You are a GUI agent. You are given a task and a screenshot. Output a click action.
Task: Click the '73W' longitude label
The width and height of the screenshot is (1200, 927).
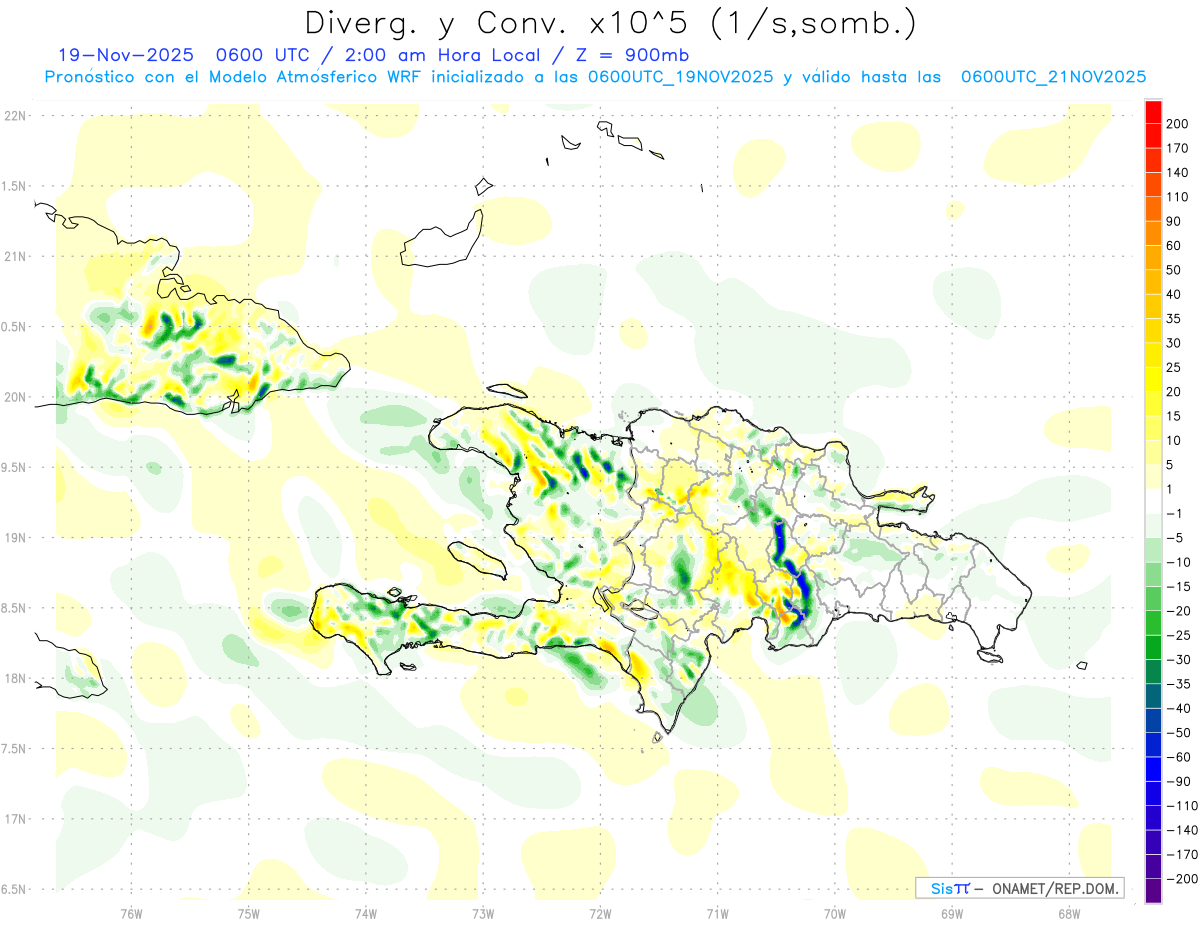483,913
